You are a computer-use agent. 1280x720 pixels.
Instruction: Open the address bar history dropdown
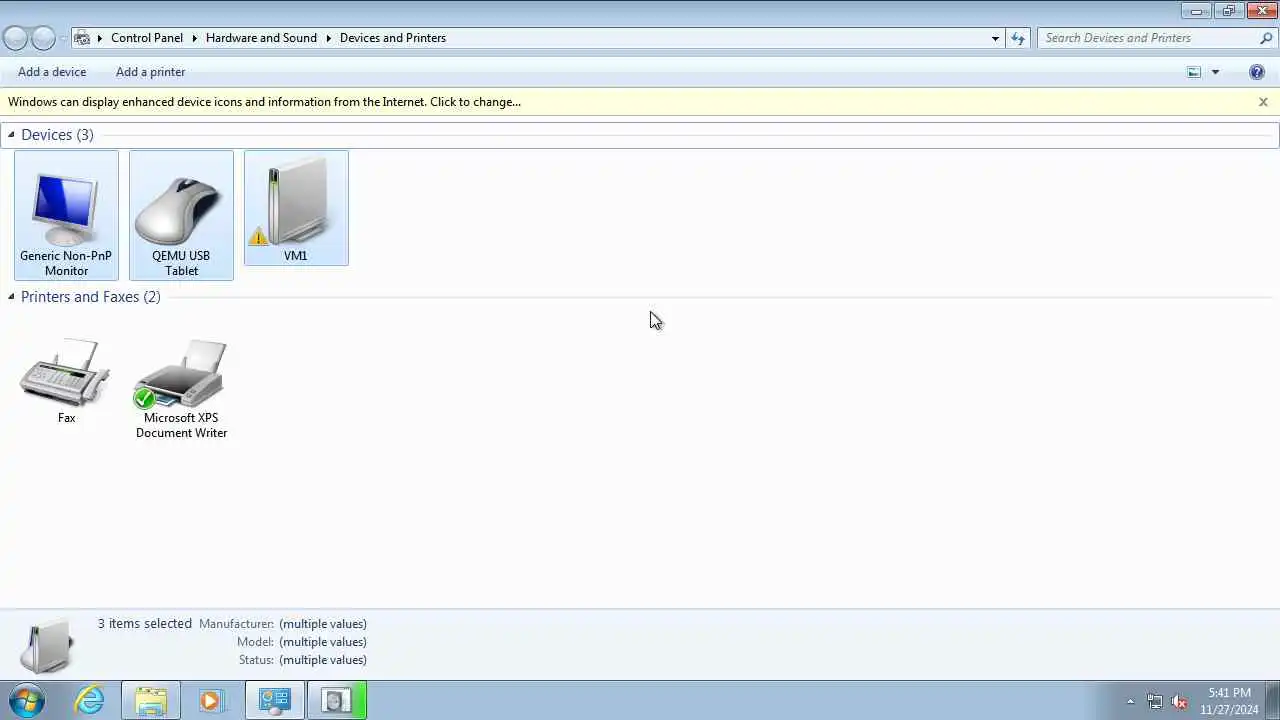[x=995, y=38]
